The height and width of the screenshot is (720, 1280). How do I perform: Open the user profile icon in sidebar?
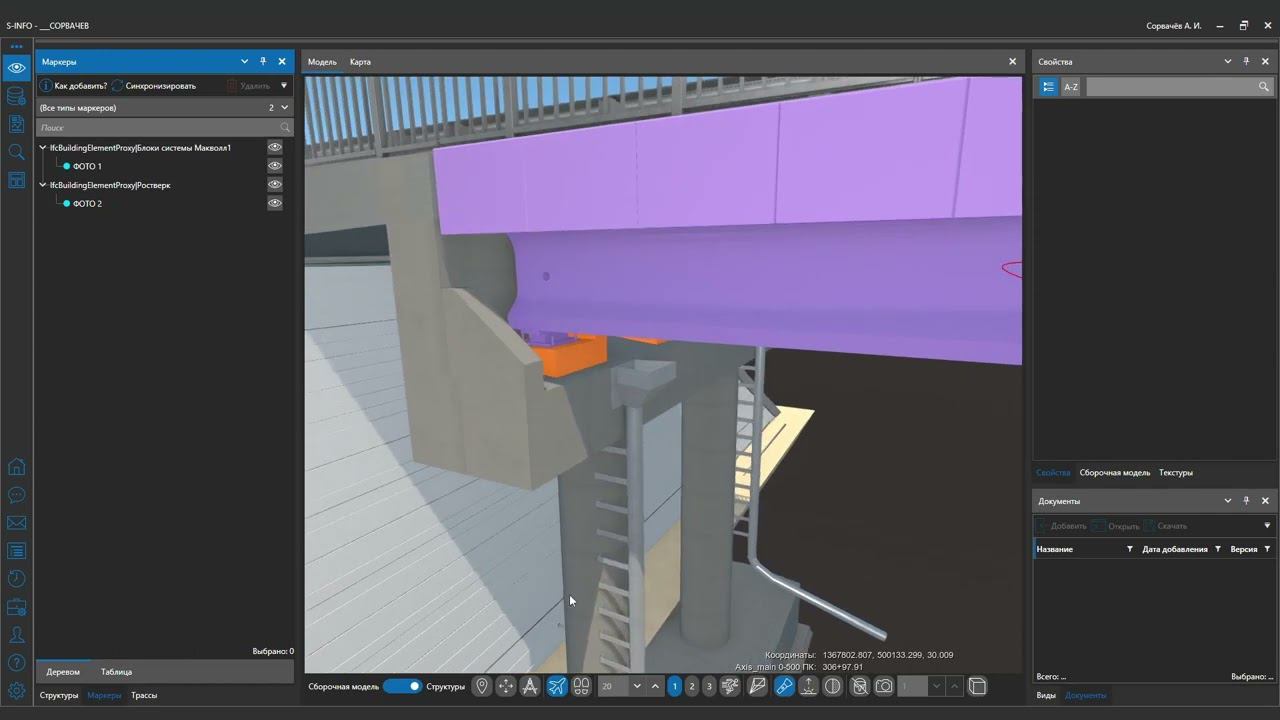tap(16, 635)
